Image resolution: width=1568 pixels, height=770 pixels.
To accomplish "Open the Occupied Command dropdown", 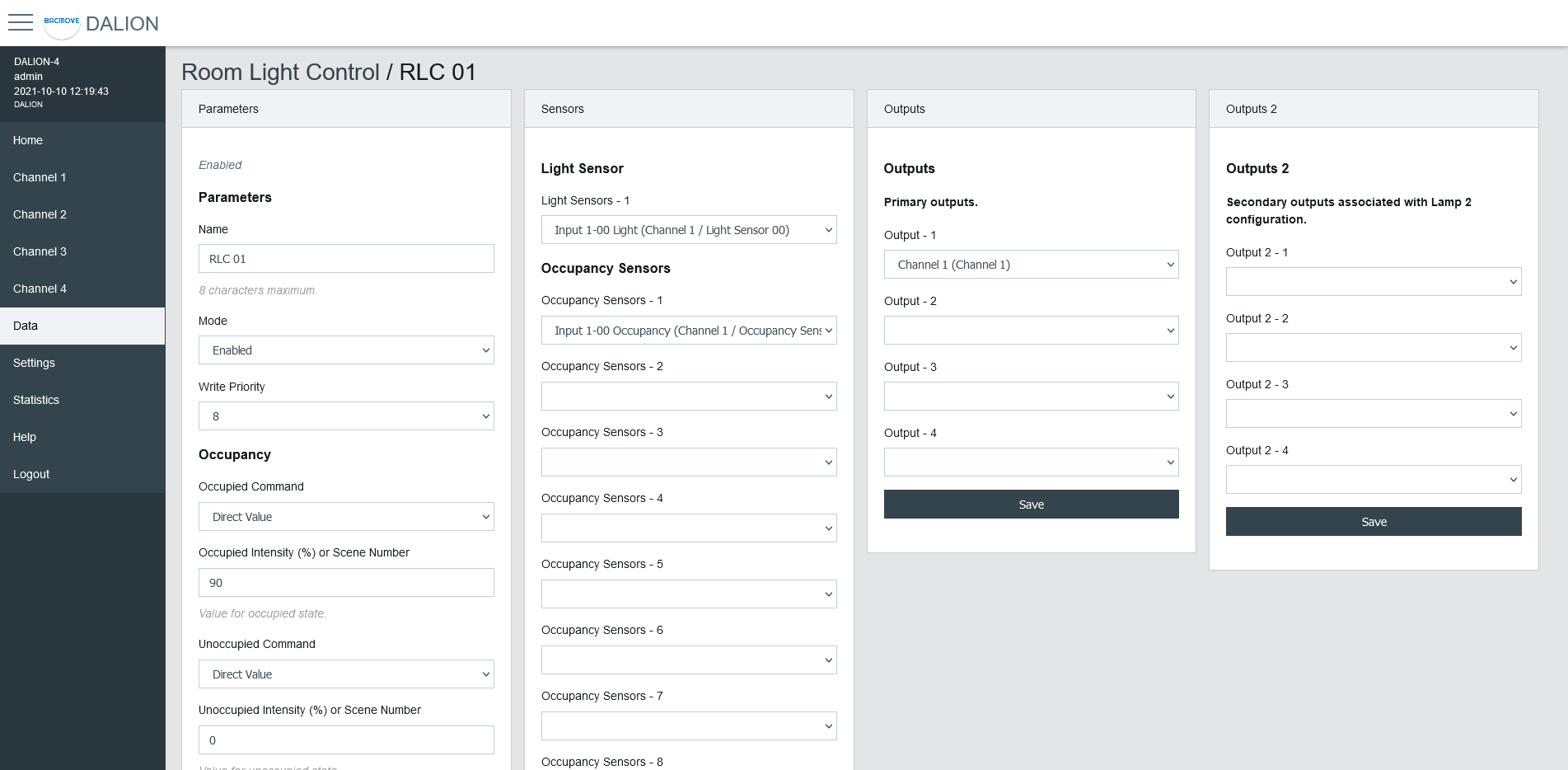I will pyautogui.click(x=345, y=516).
